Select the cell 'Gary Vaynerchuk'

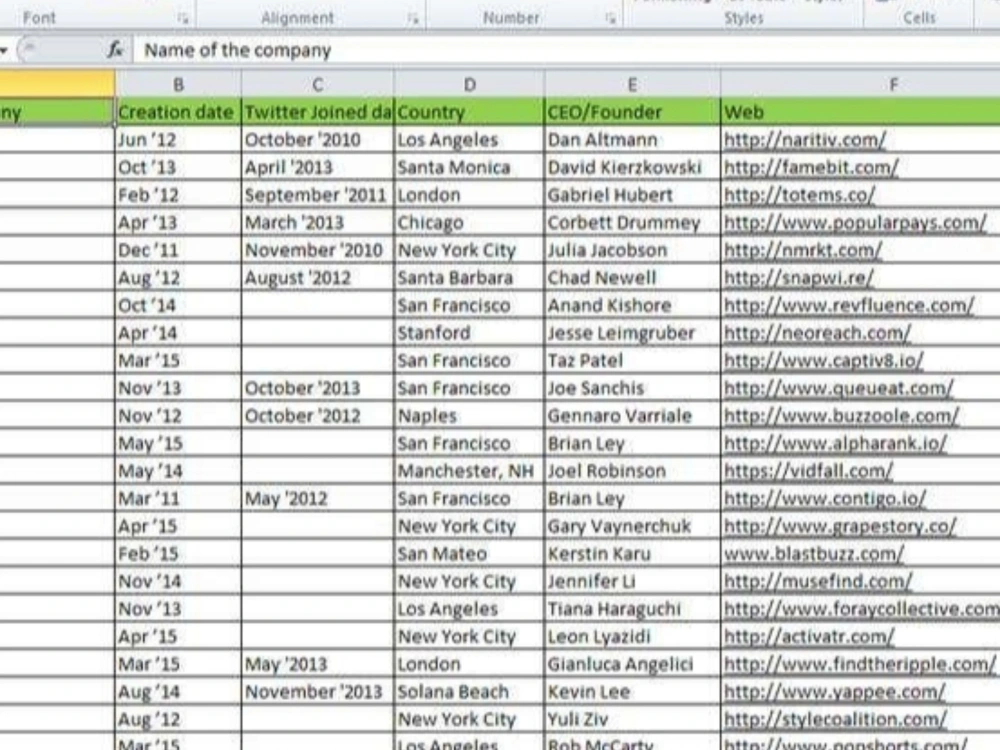pos(632,526)
